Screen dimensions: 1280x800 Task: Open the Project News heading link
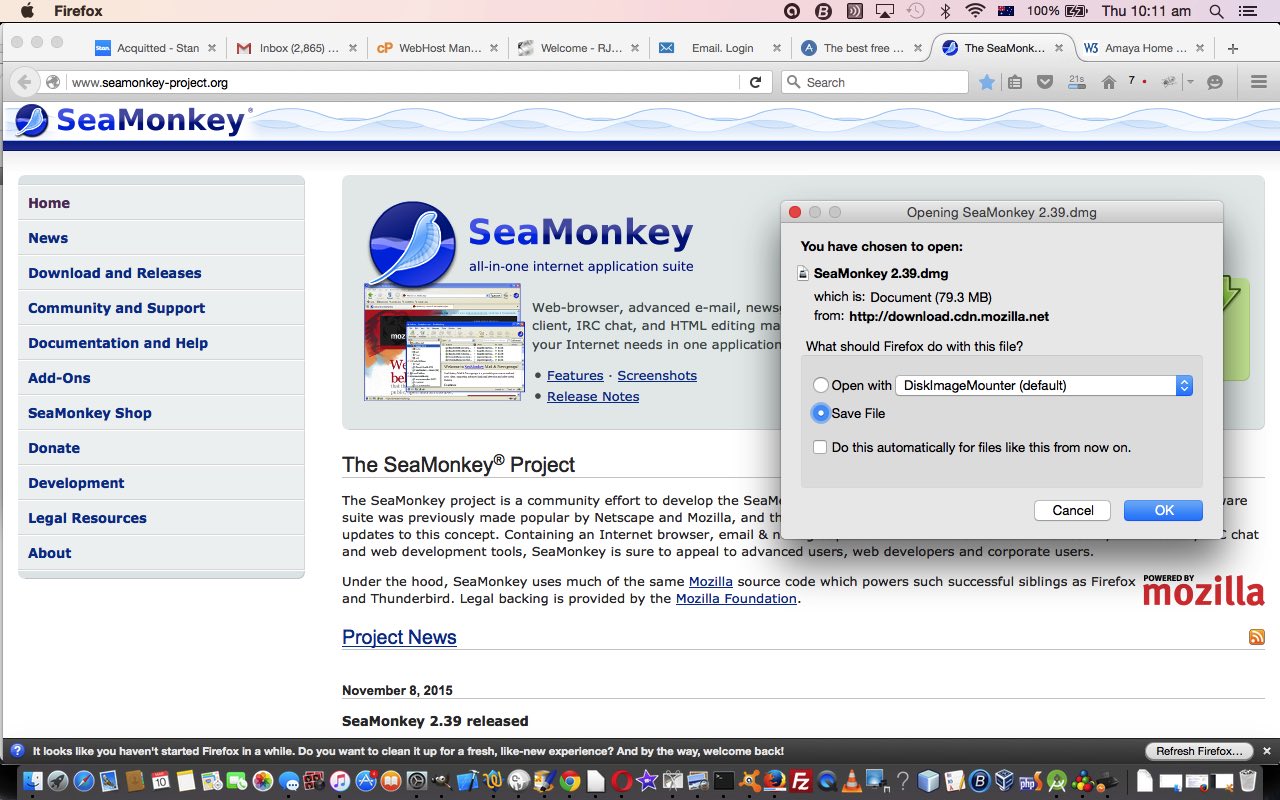399,637
